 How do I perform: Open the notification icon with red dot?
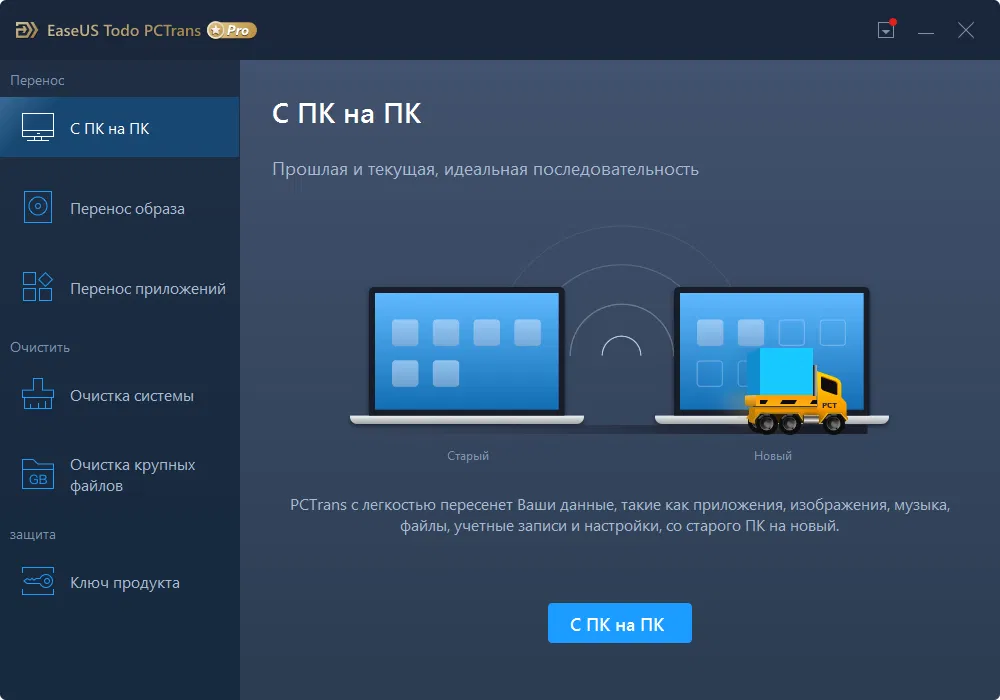click(x=885, y=30)
